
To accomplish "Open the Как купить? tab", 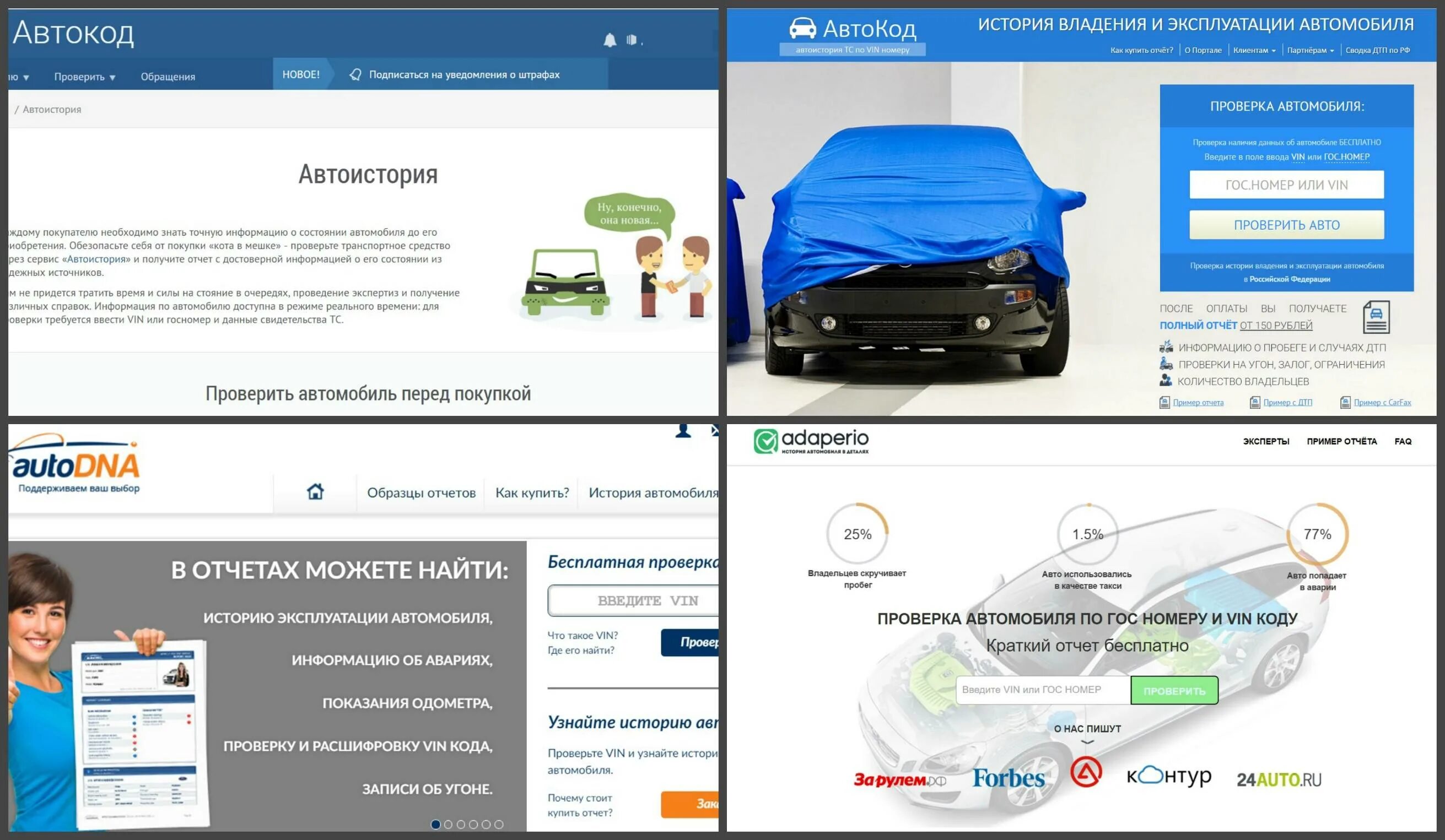I will click(x=532, y=493).
